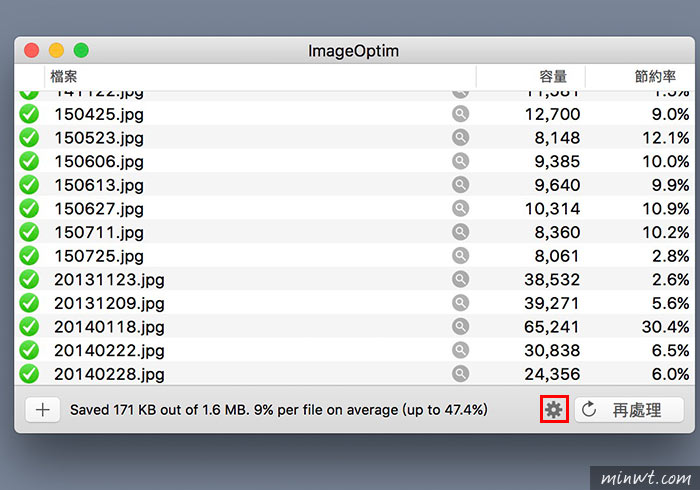Viewport: 700px width, 490px height.
Task: Click green checkmark status of 20131209.jpg
Action: 29,303
